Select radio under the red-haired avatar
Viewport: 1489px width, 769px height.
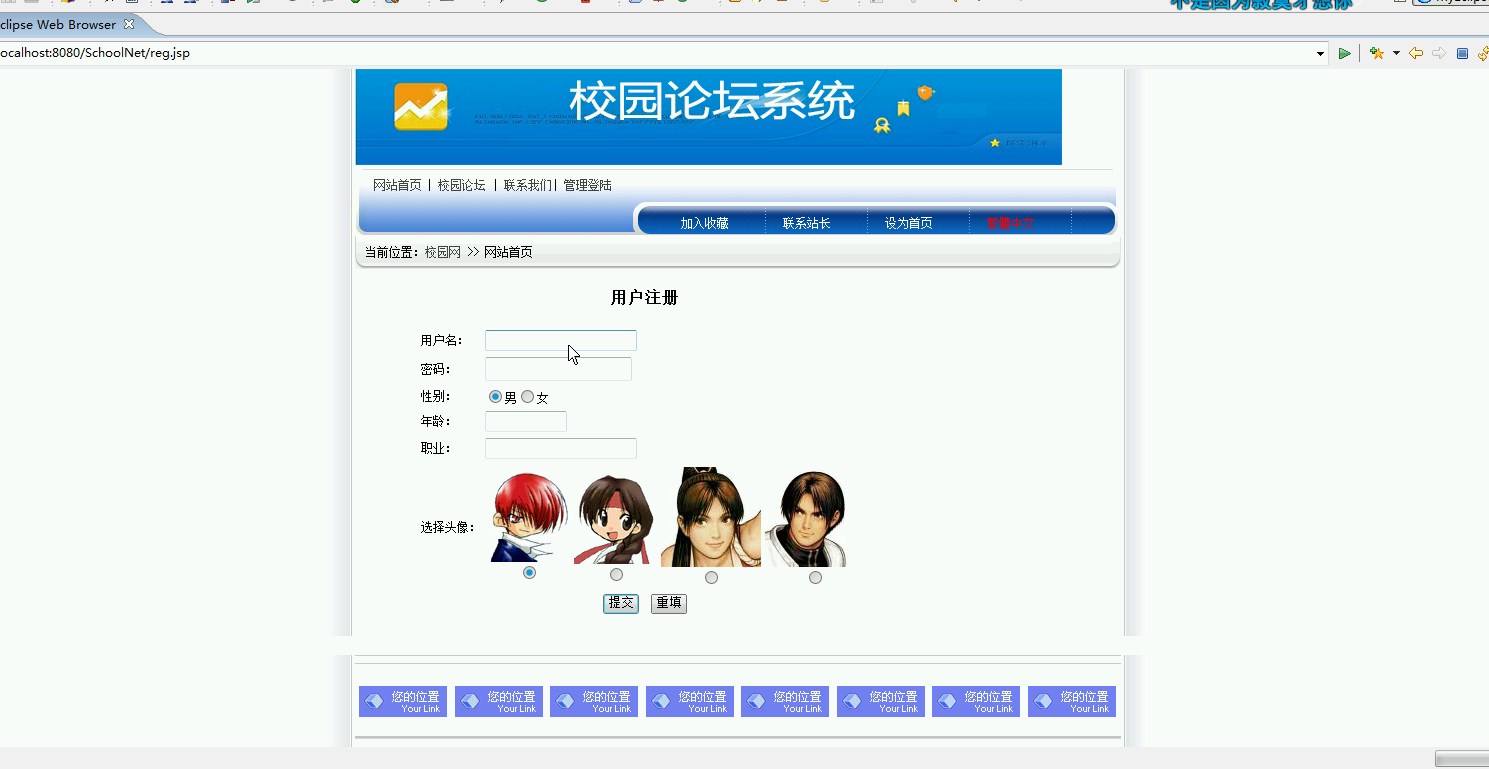point(530,573)
